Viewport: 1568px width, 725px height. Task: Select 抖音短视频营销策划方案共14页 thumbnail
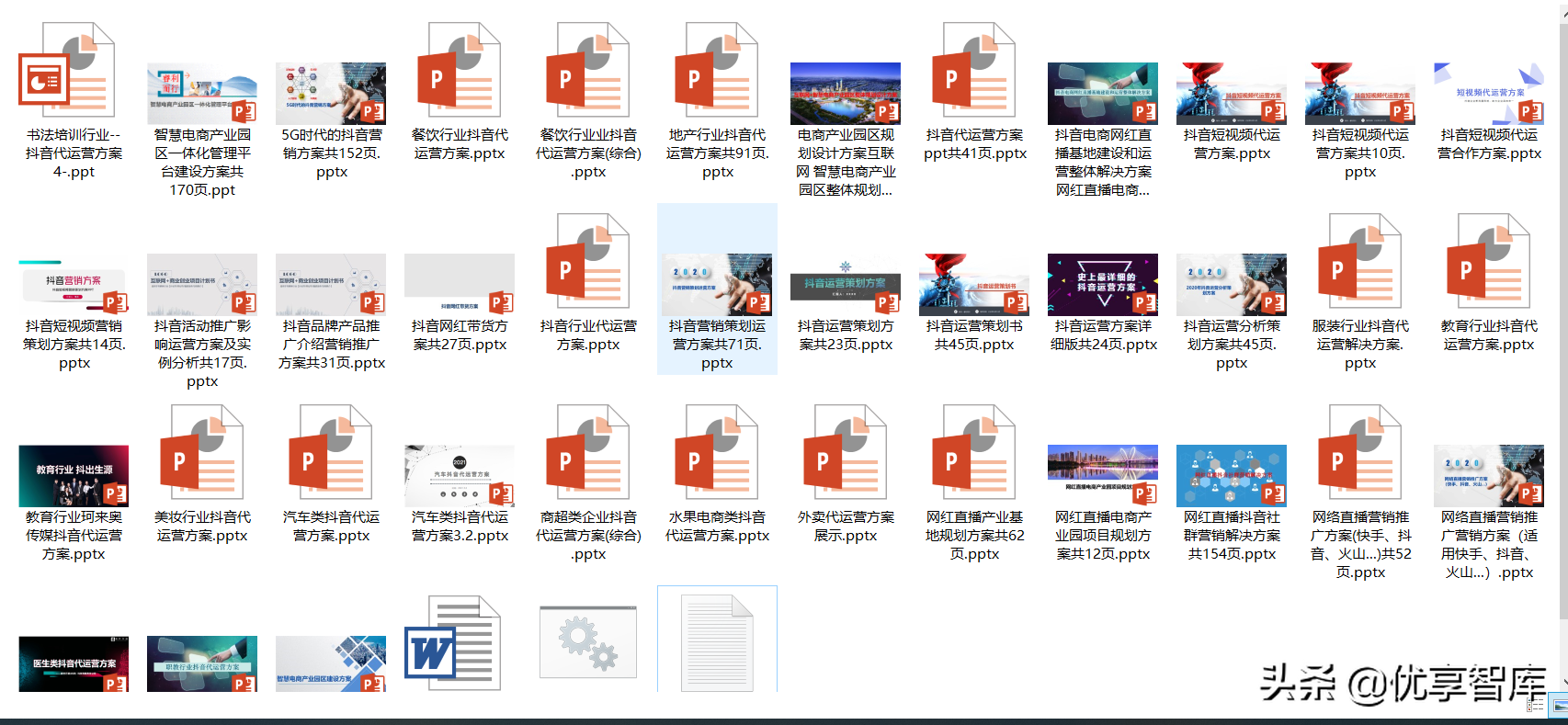(74, 287)
